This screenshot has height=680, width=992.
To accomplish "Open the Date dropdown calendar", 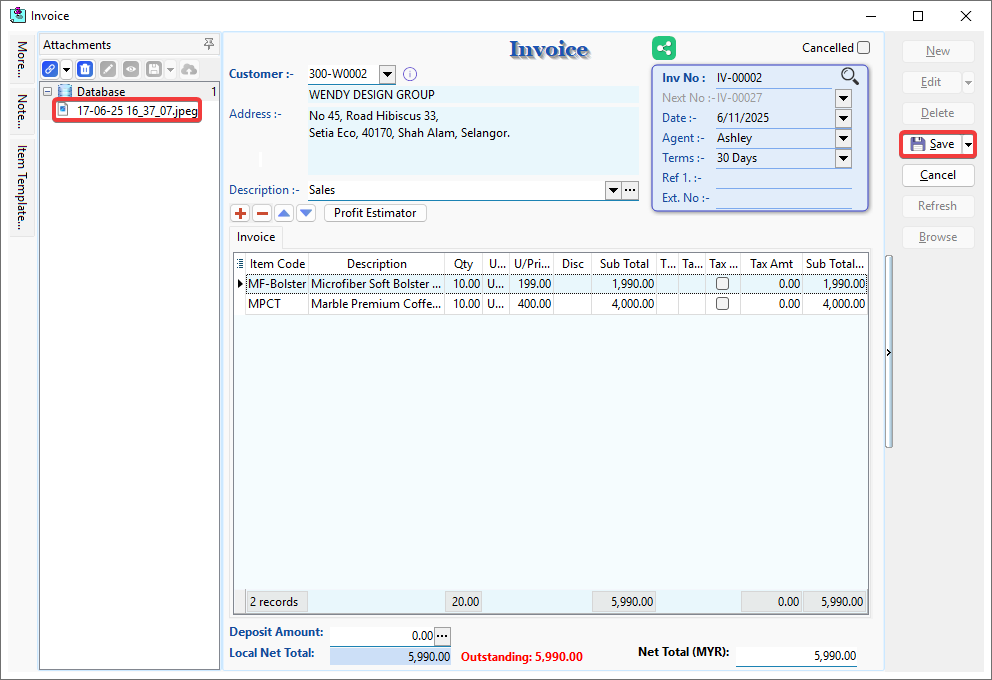I will click(x=843, y=118).
